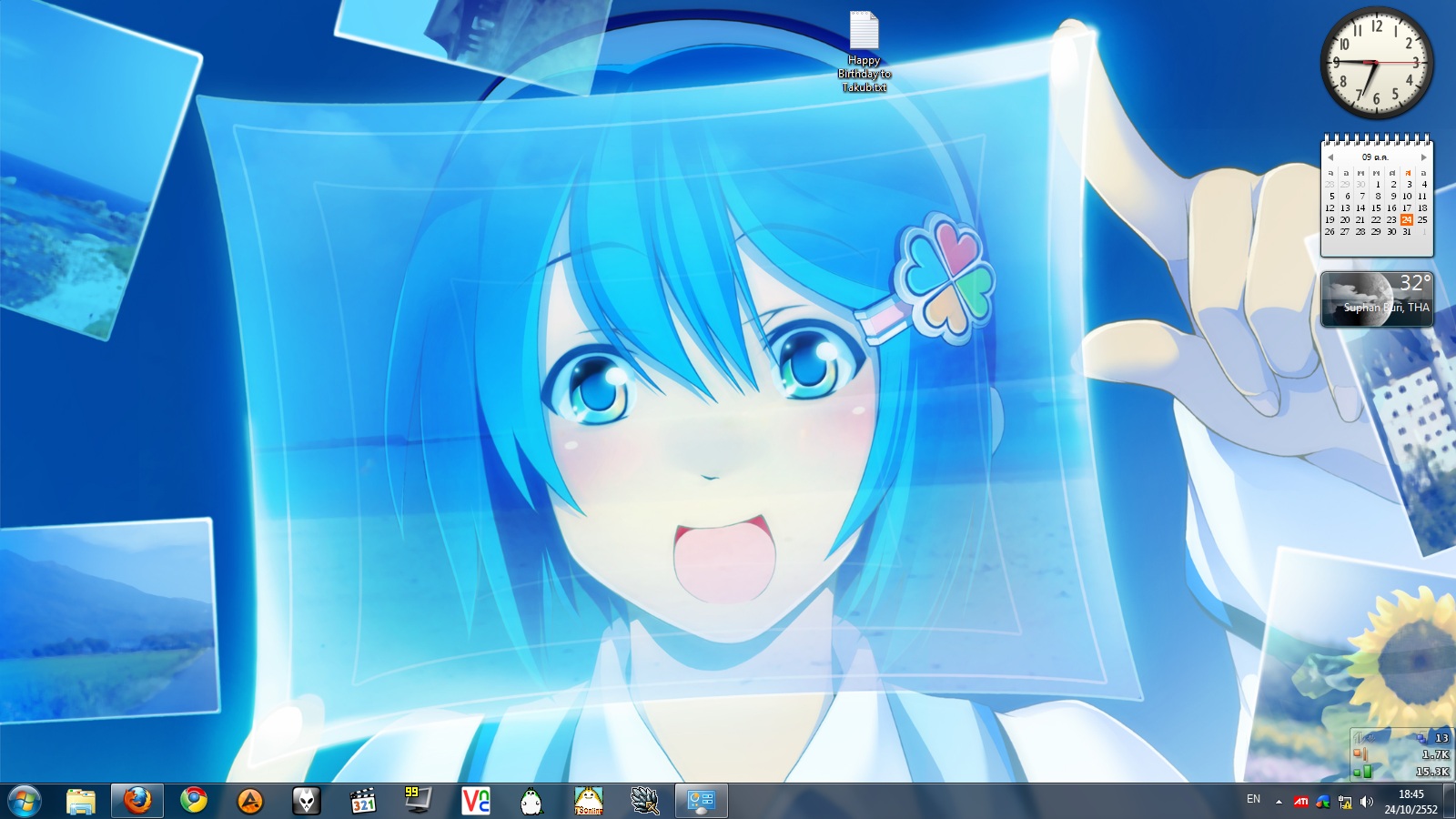
Task: Launch AIMP orange triangle player
Action: pyautogui.click(x=250, y=801)
